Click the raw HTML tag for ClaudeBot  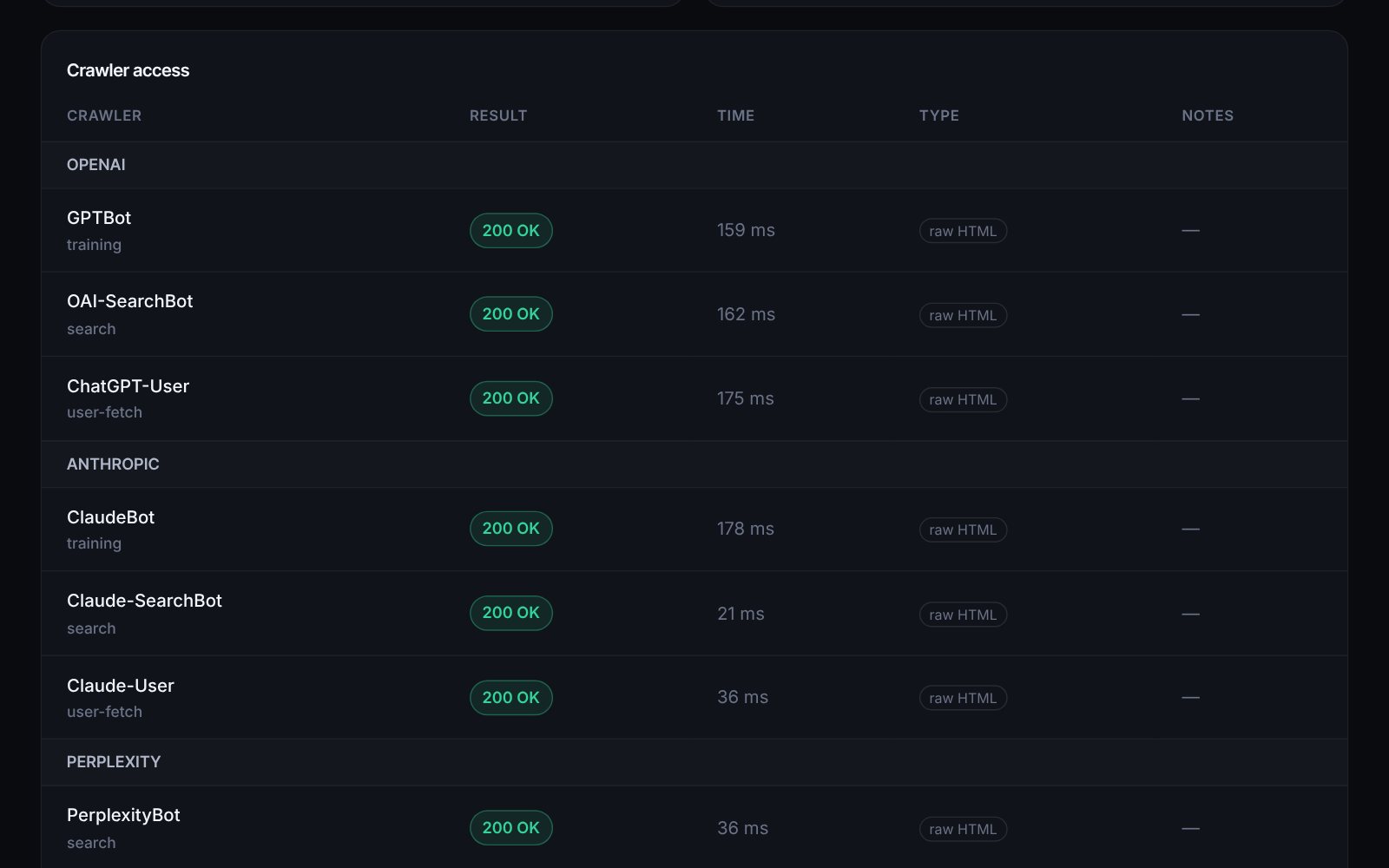point(963,529)
